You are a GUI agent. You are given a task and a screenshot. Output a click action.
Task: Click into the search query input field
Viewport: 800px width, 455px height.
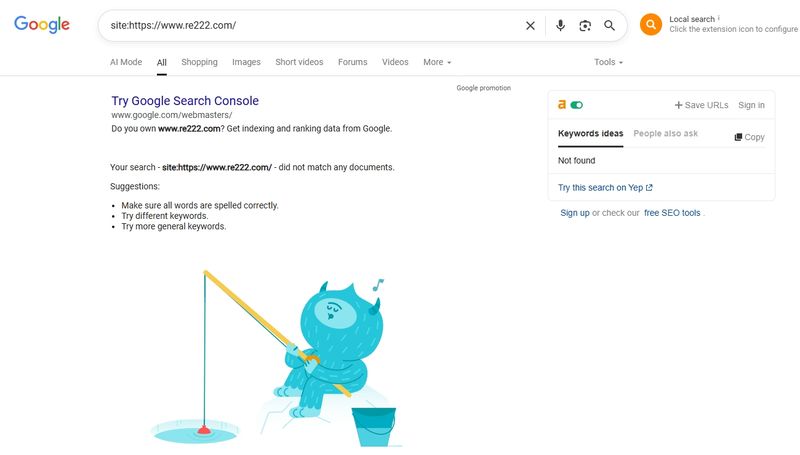[x=311, y=26]
